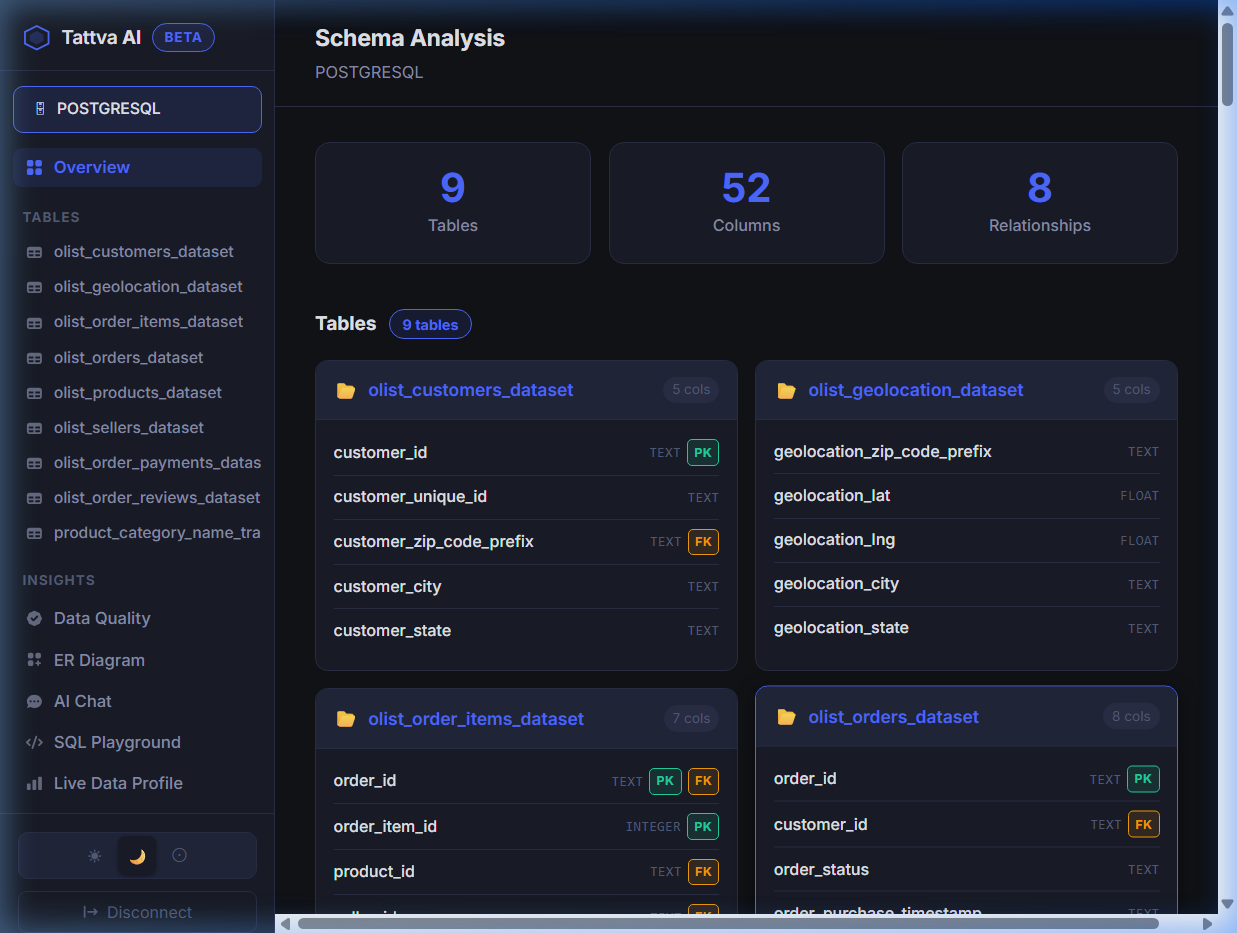The height and width of the screenshot is (933, 1237).
Task: Click the Disconnect button
Action: coord(137,911)
